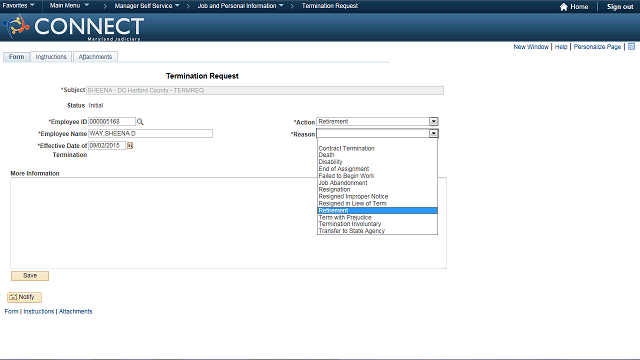Click the bottom Instructions link
640x360 pixels.
(39, 311)
